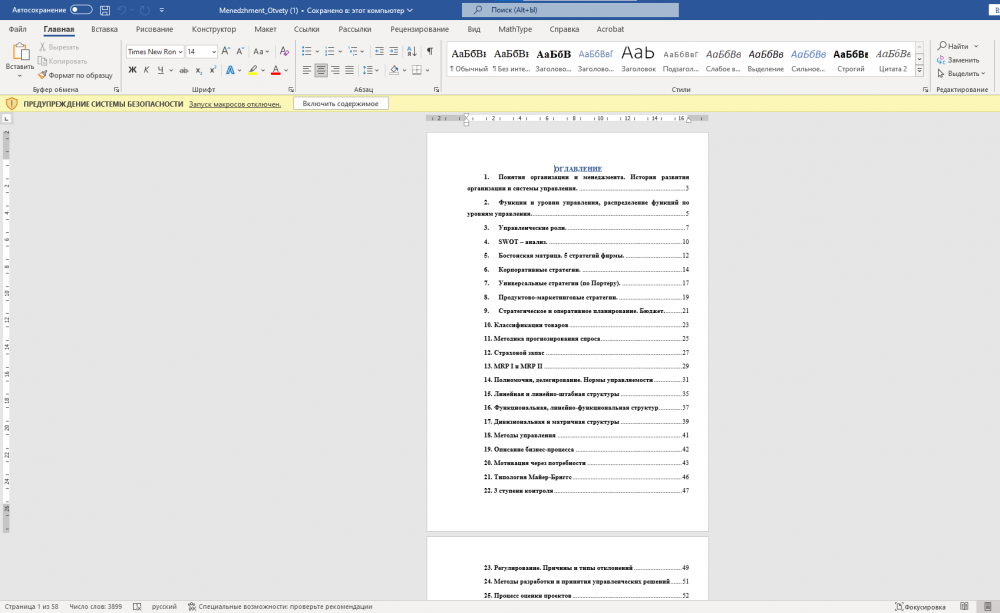This screenshot has height=613, width=1000.
Task: Apply bold formatting with the Ж button
Action: (132, 70)
